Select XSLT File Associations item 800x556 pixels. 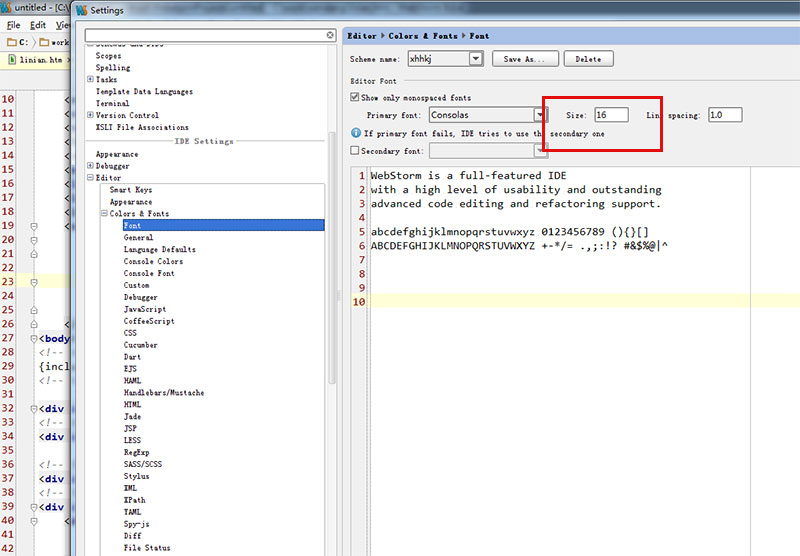tap(142, 127)
